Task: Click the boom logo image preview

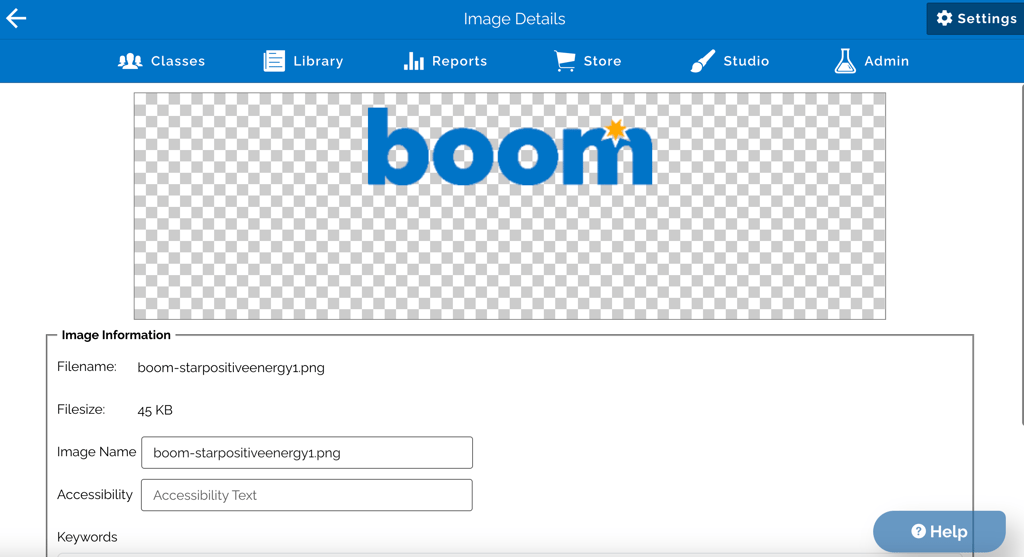Action: tap(510, 150)
